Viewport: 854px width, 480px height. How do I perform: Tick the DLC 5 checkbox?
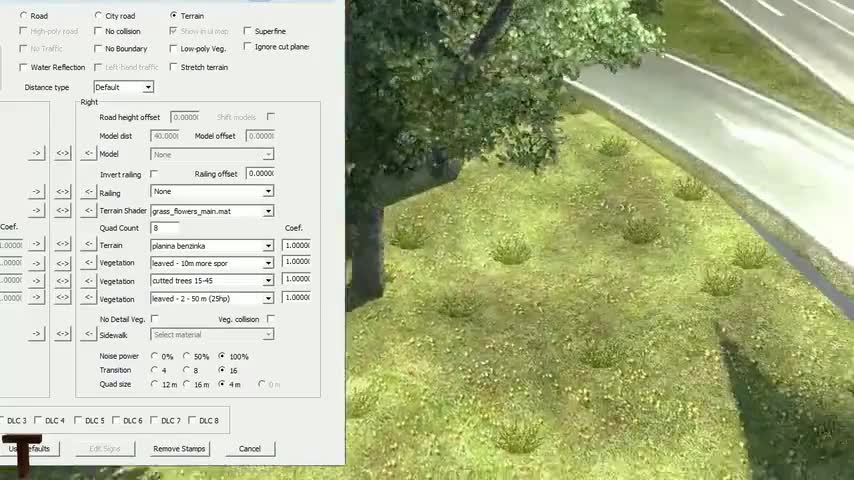tap(78, 420)
